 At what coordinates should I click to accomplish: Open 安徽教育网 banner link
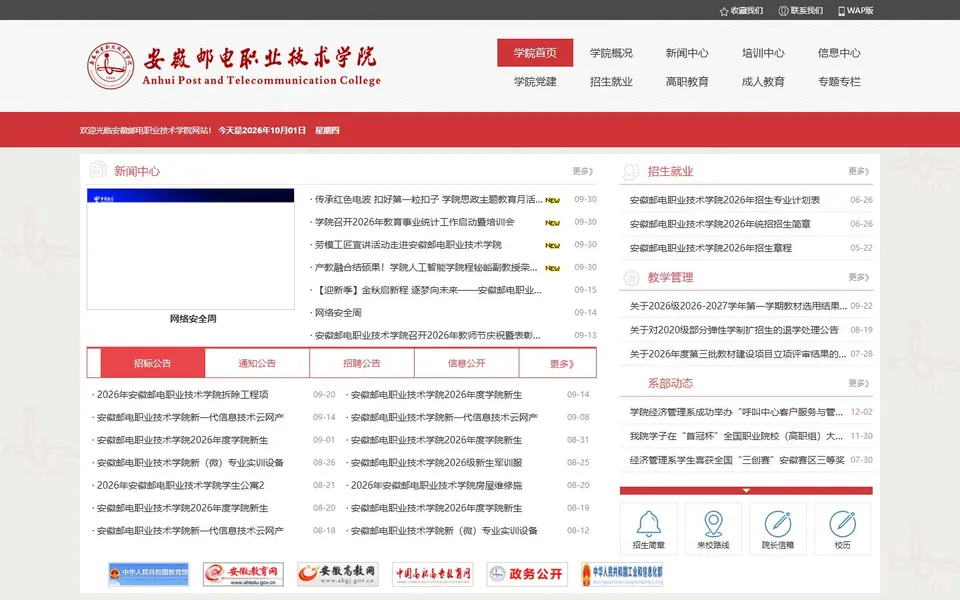tap(243, 574)
